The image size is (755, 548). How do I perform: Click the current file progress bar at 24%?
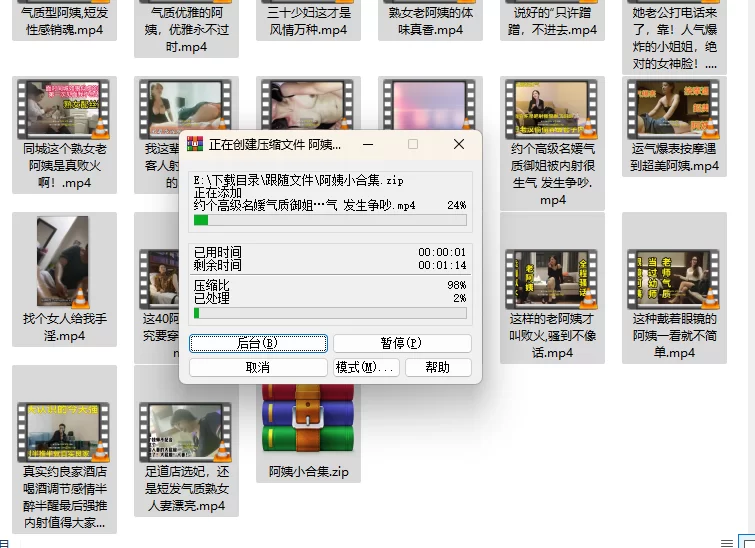(x=330, y=220)
